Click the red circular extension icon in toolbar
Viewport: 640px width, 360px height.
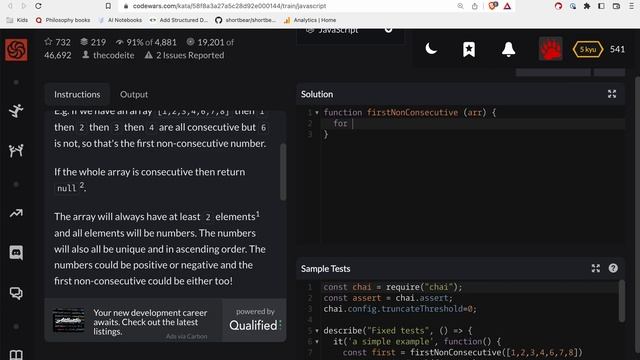pos(558,6)
